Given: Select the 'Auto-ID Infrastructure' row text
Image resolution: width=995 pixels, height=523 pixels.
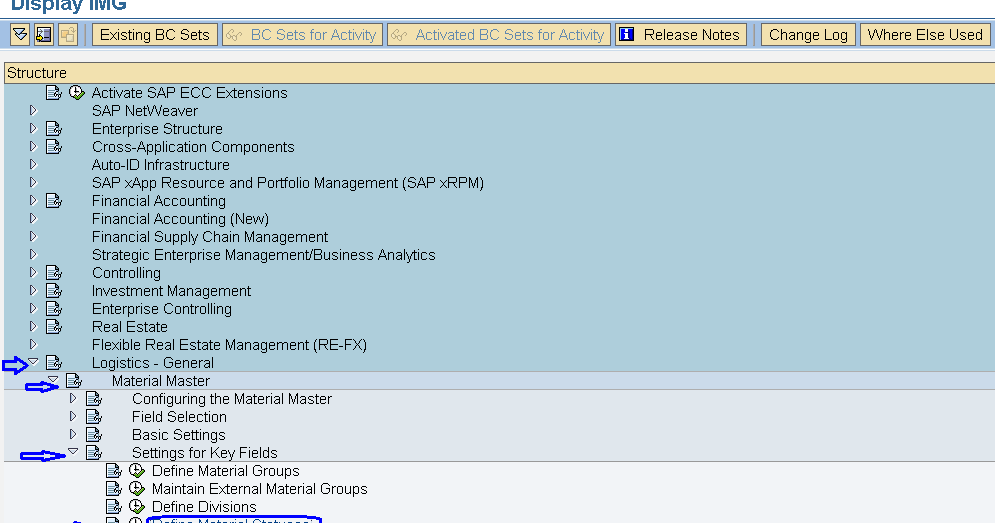Looking at the screenshot, I should tap(161, 165).
